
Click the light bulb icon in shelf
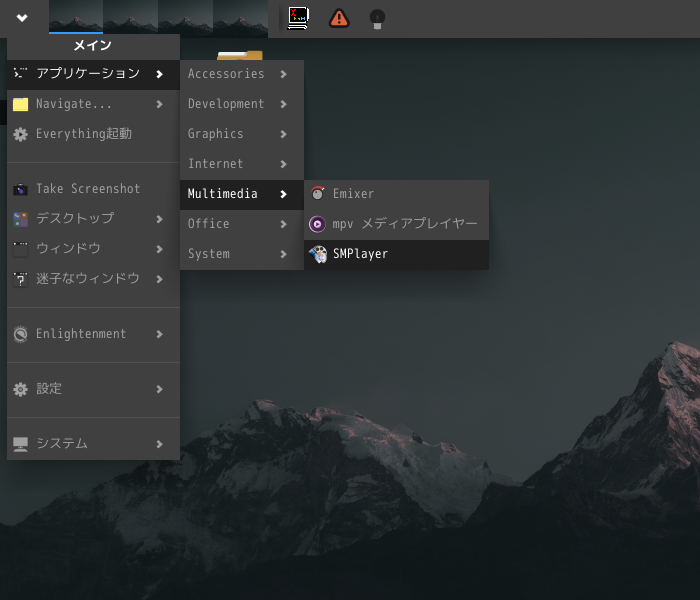377,19
